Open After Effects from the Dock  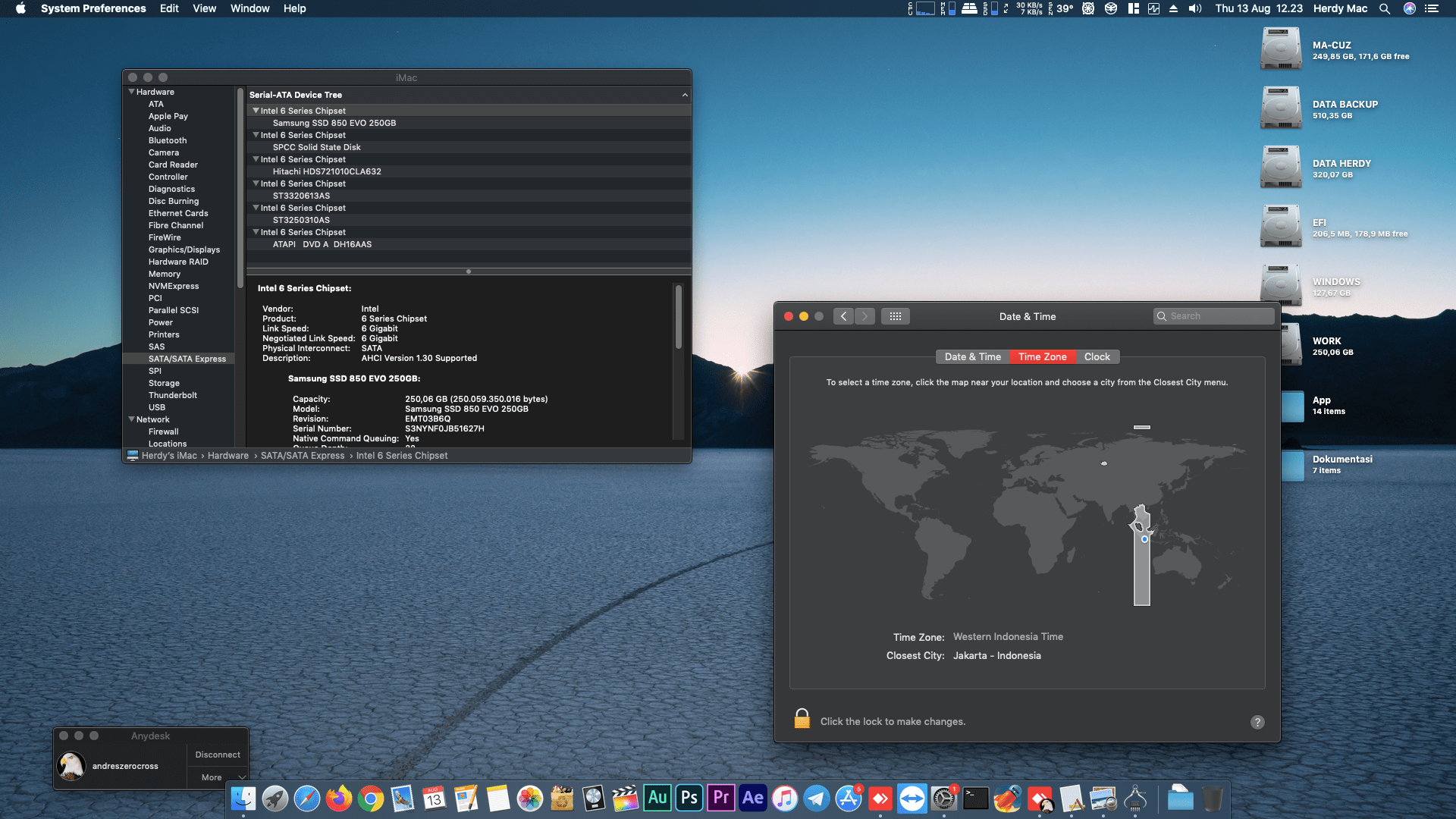(752, 798)
